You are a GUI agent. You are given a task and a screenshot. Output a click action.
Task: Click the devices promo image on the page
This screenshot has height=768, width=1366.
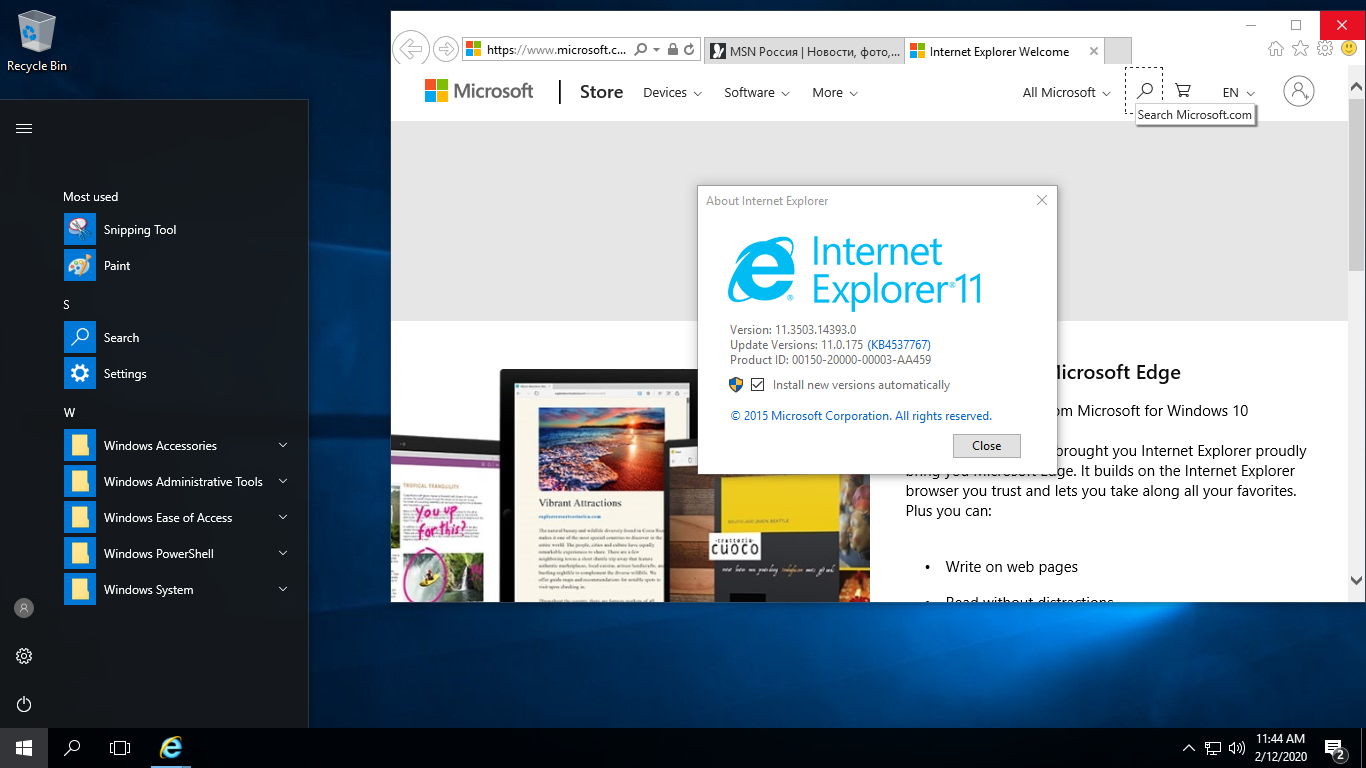coord(630,485)
